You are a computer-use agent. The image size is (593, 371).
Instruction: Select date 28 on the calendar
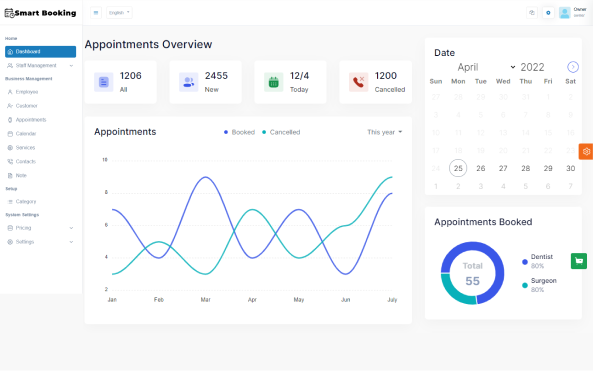click(525, 168)
